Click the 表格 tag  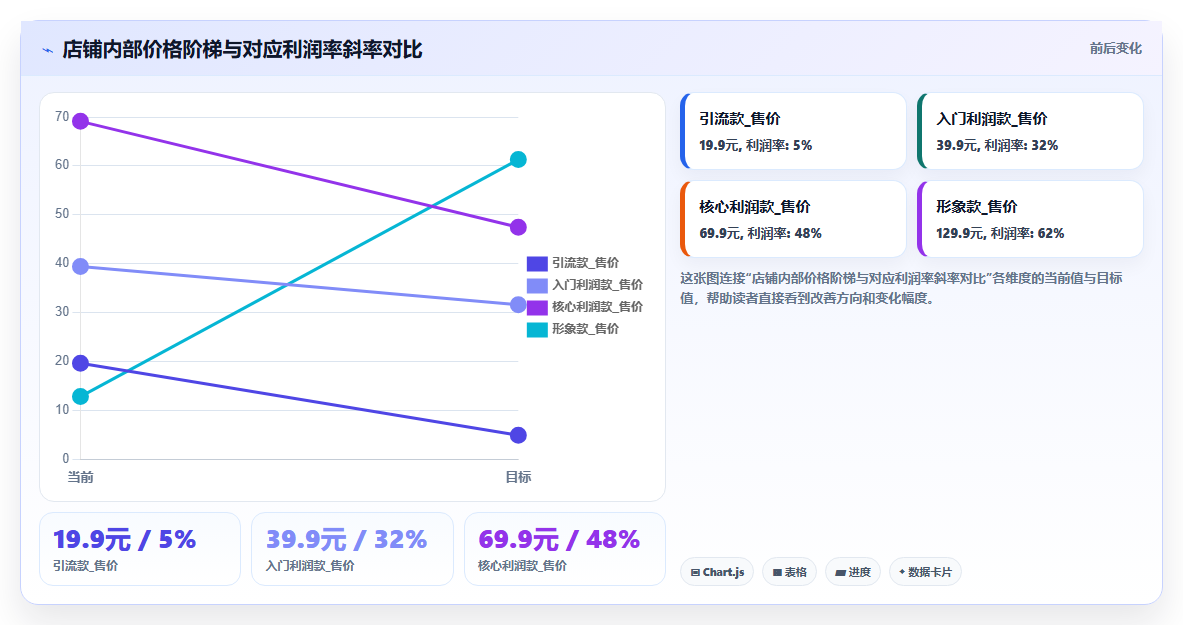click(789, 572)
